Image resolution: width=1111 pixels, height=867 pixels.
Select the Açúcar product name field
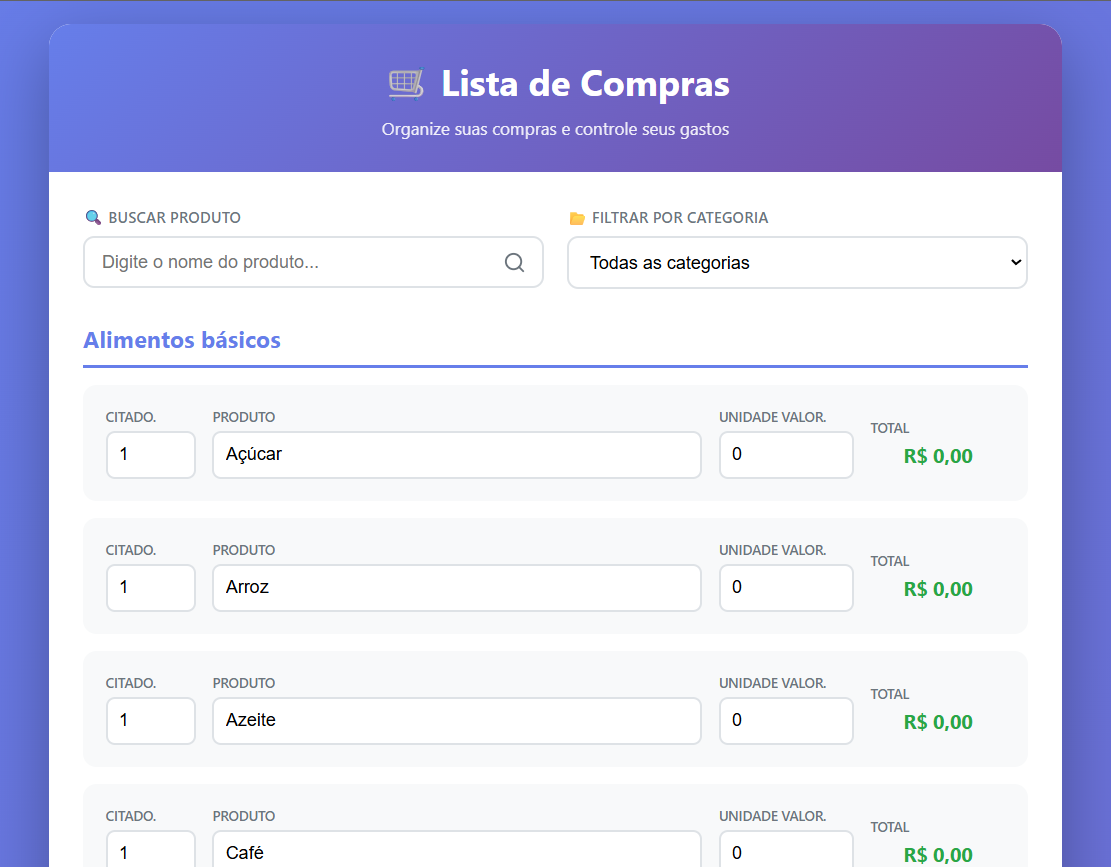pyautogui.click(x=456, y=455)
